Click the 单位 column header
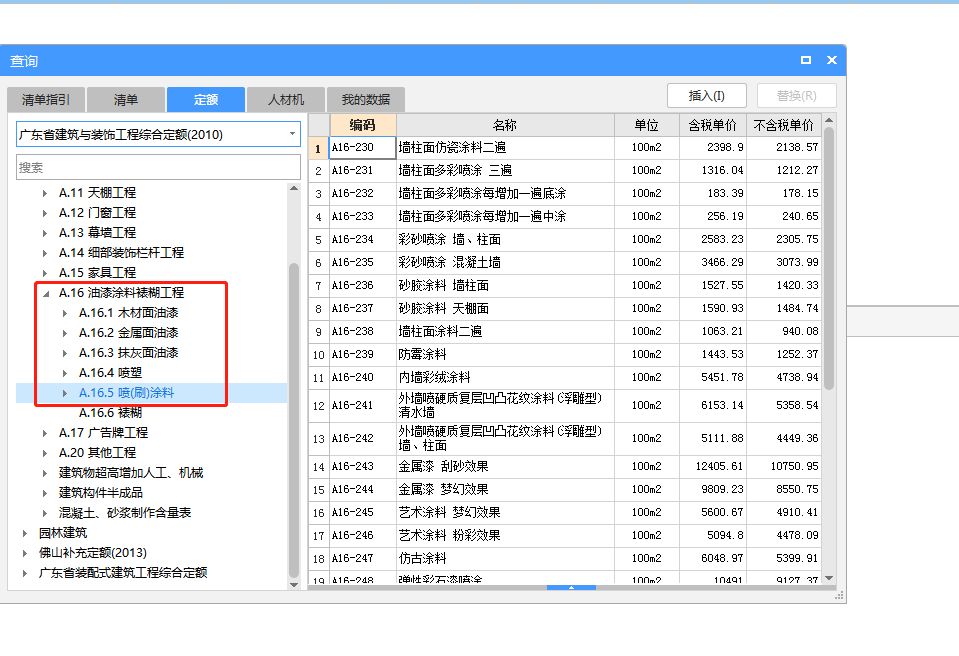The image size is (959, 656). pyautogui.click(x=646, y=125)
